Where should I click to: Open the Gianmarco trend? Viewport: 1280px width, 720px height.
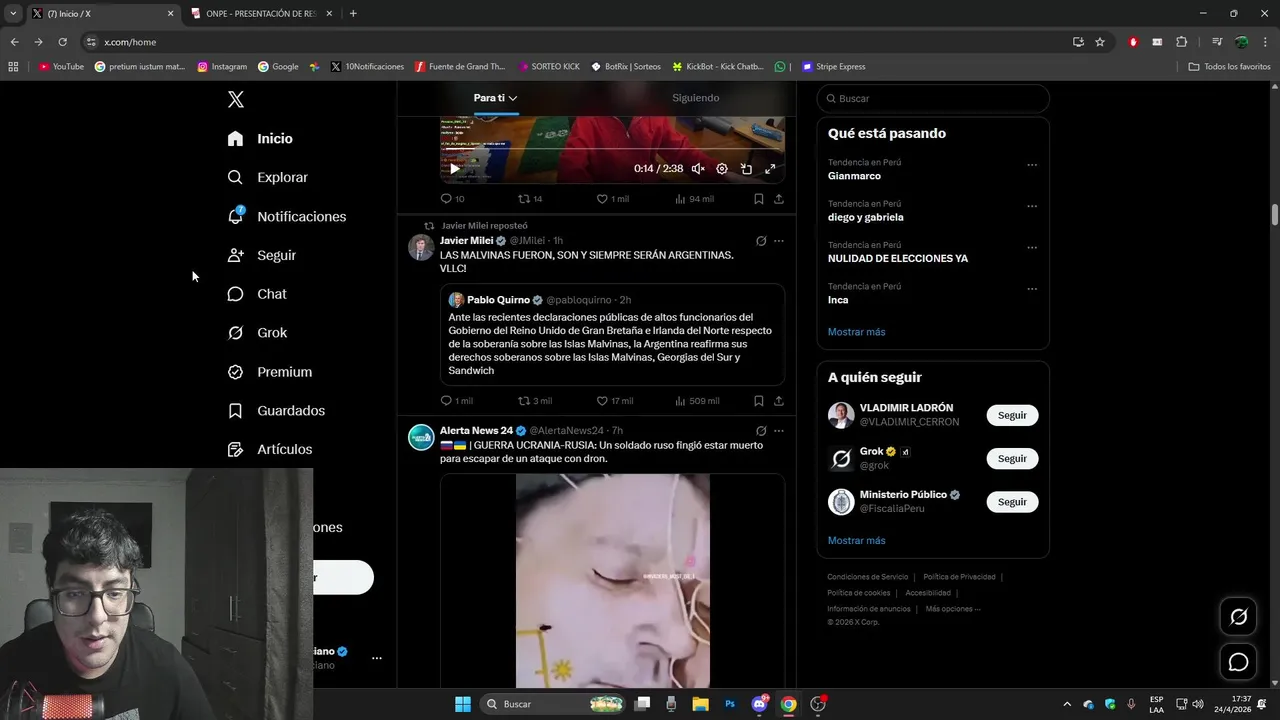[854, 176]
